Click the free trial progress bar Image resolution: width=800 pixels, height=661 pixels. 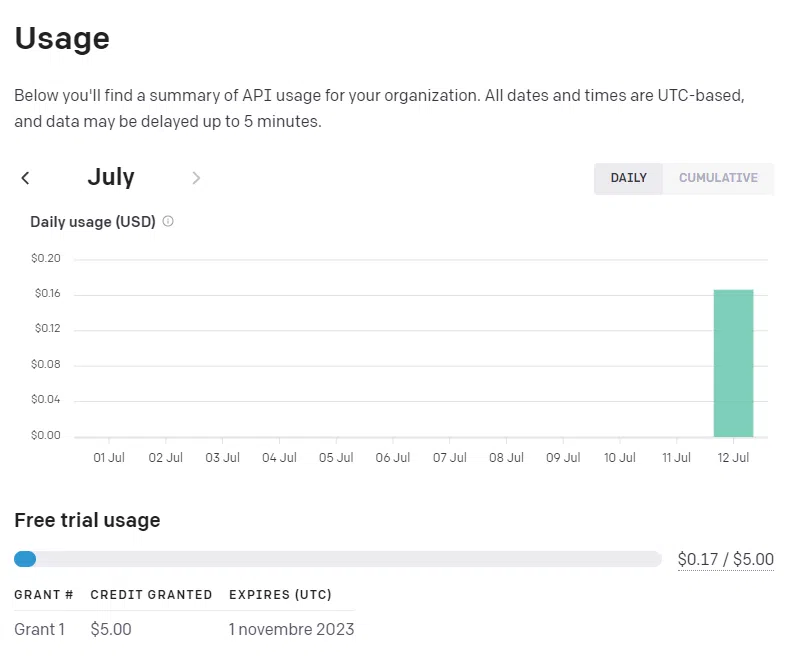pos(340,558)
